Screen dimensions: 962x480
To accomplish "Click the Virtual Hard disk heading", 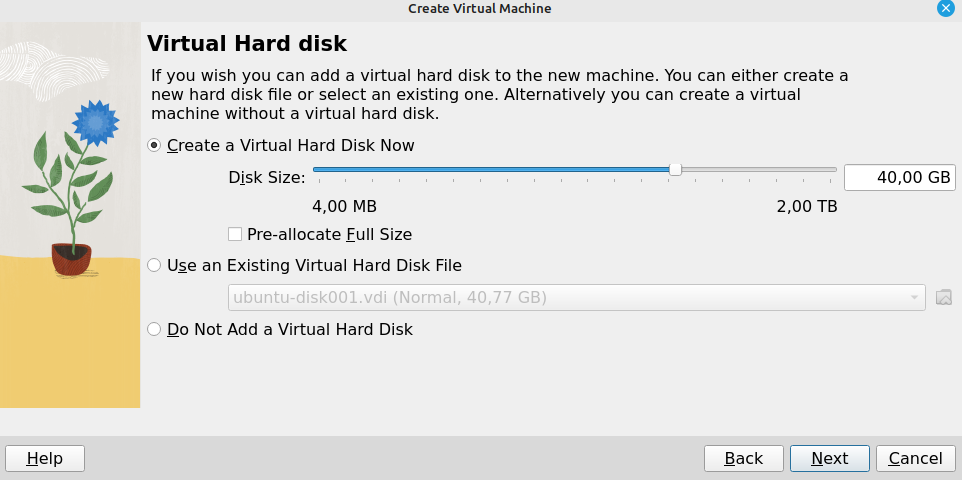I will coord(247,44).
